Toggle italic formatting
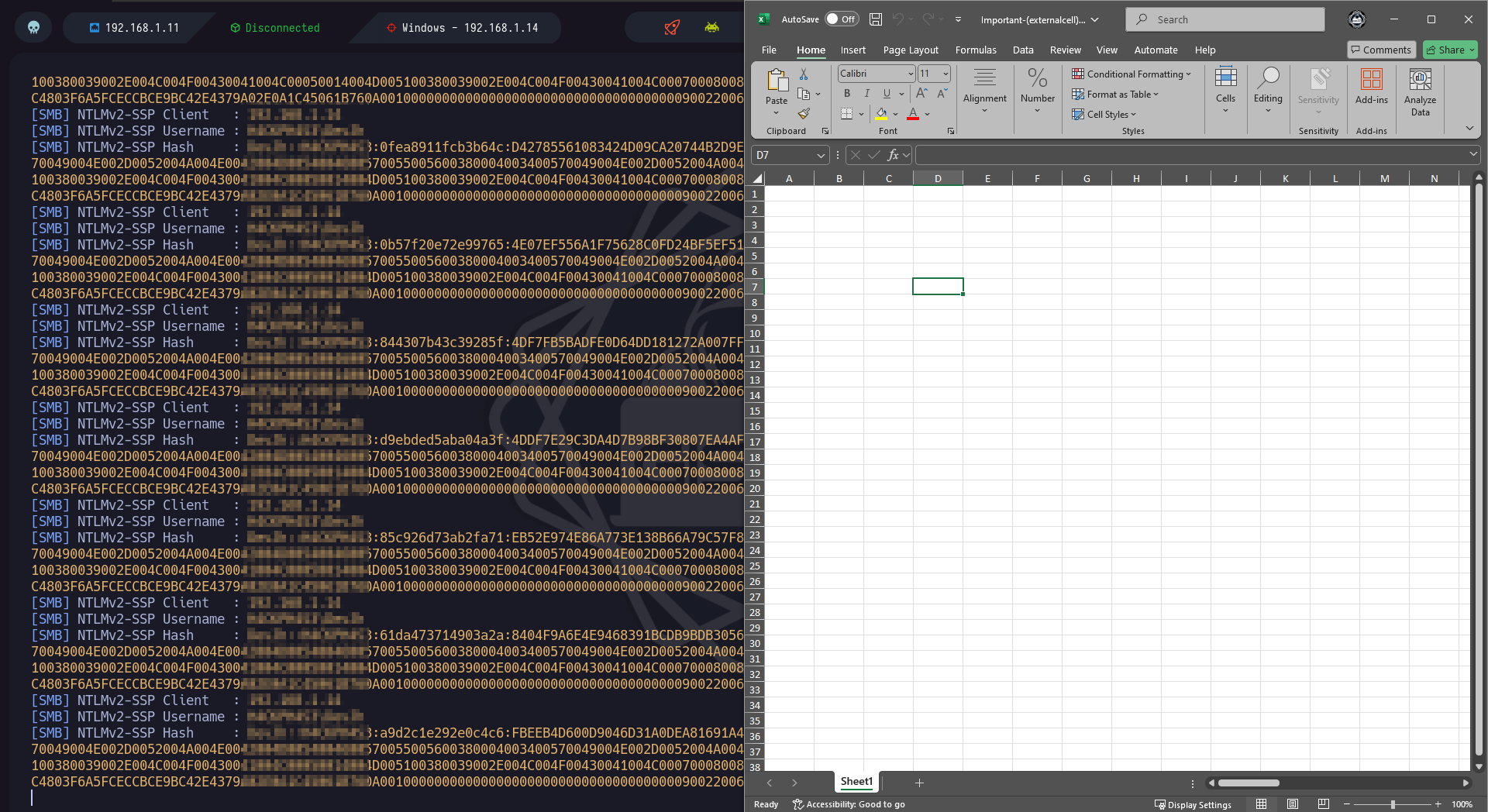Image resolution: width=1488 pixels, height=812 pixels. (x=866, y=94)
